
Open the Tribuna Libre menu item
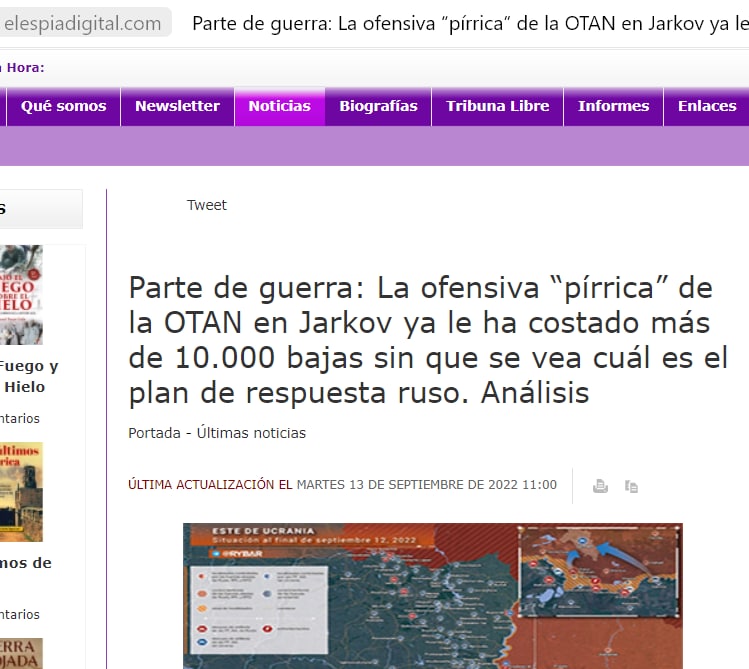(497, 106)
